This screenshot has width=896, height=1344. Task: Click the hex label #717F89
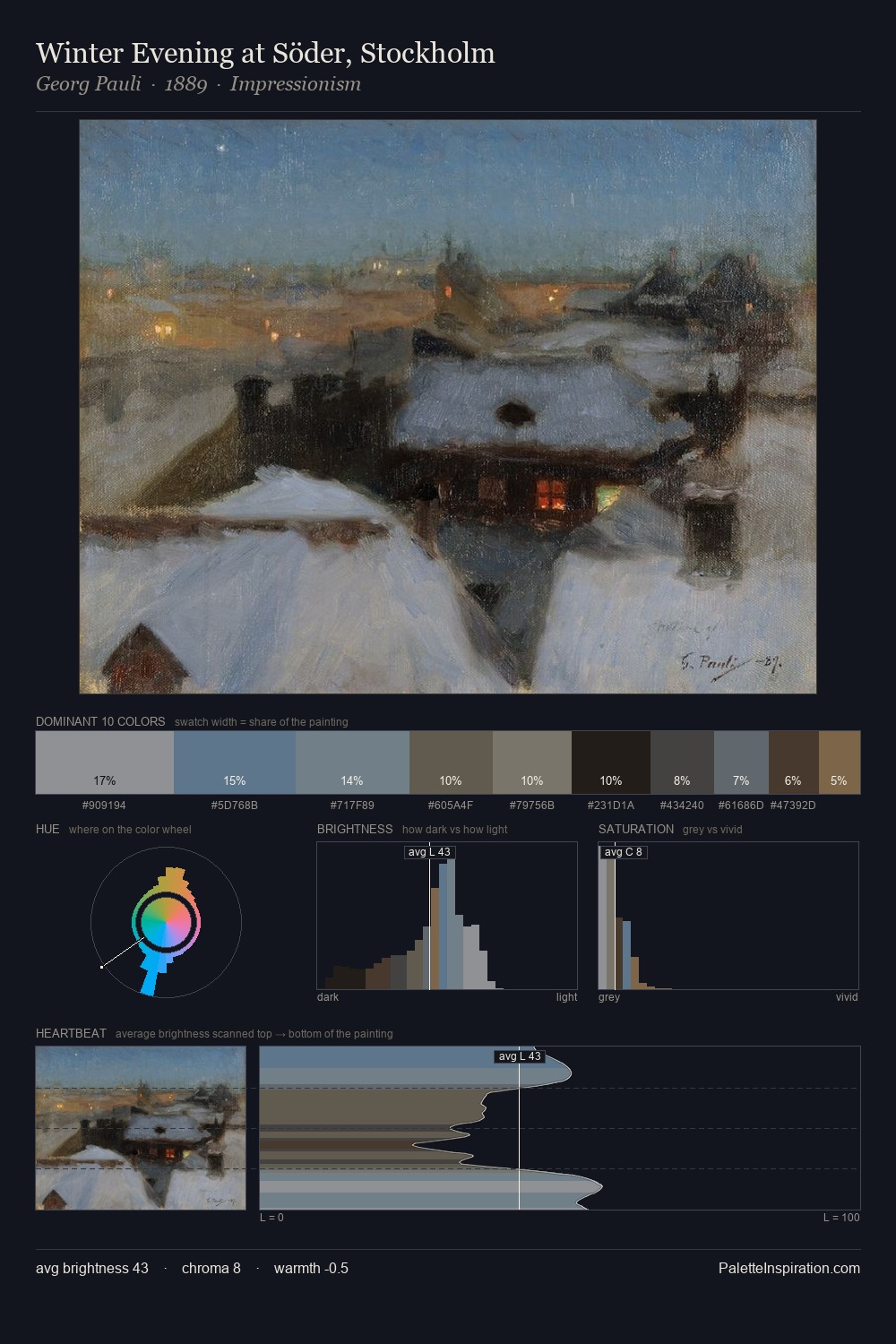pyautogui.click(x=352, y=806)
